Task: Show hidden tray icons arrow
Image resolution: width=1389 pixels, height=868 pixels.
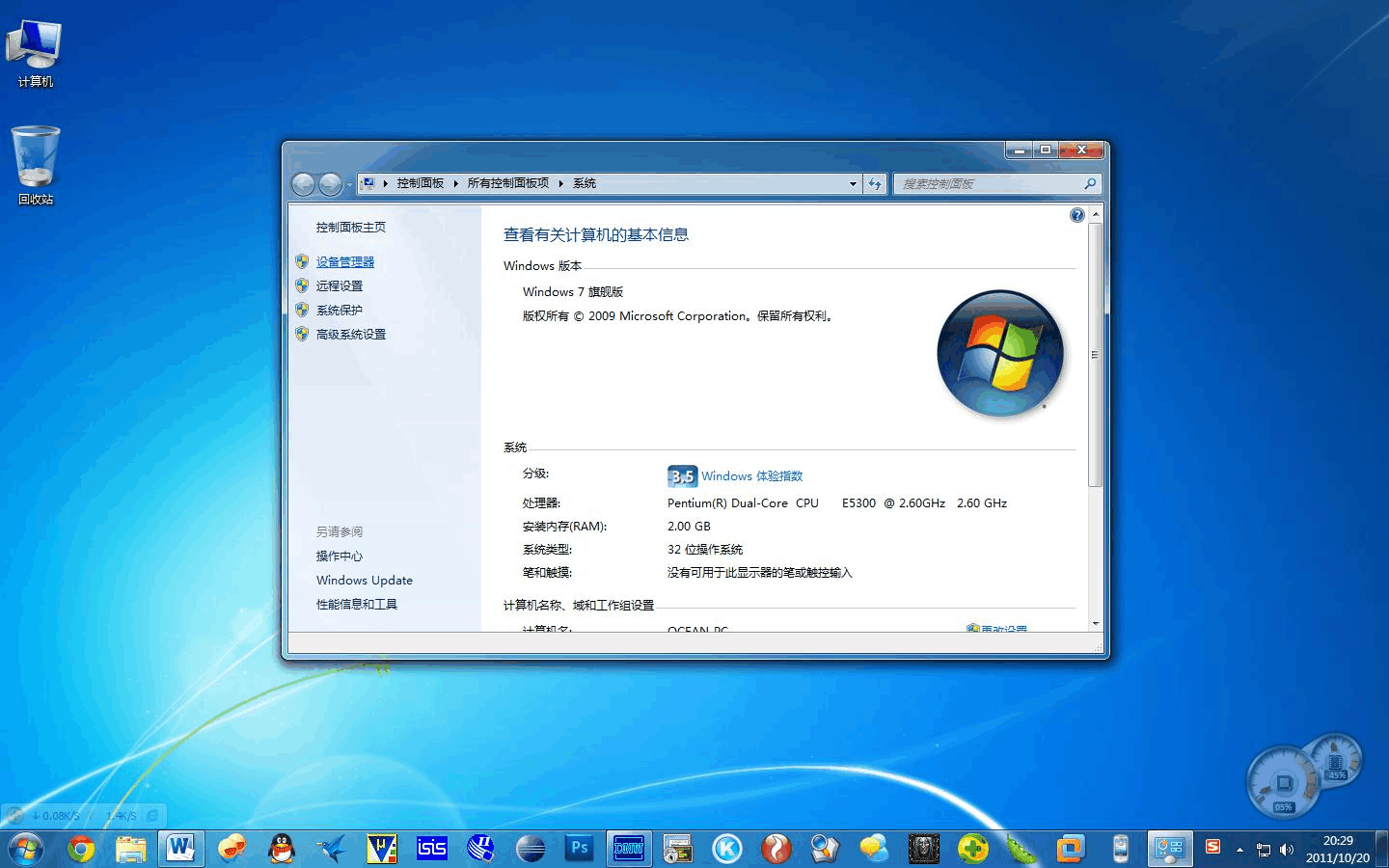Action: tap(1240, 850)
